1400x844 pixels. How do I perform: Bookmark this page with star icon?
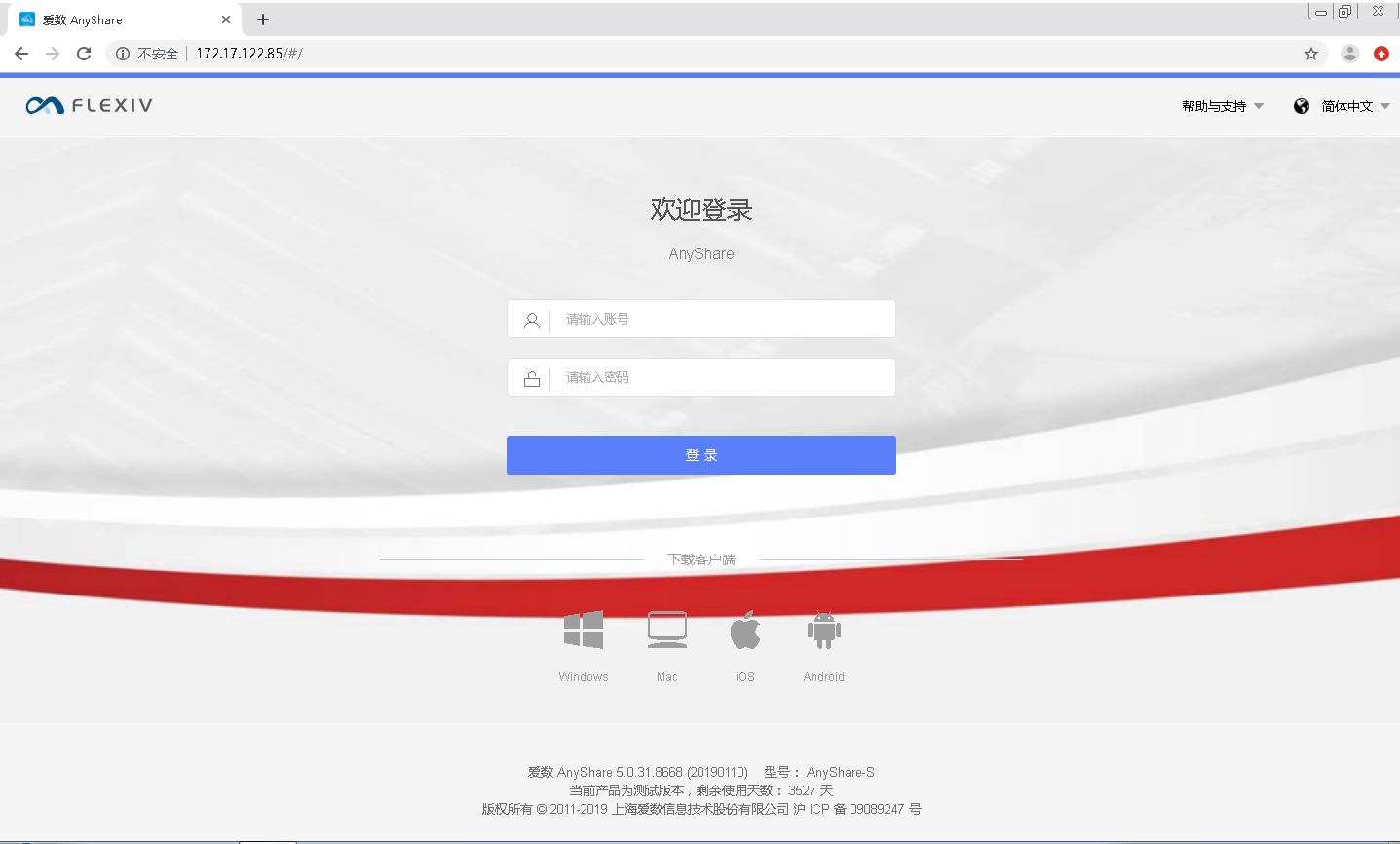click(x=1311, y=54)
